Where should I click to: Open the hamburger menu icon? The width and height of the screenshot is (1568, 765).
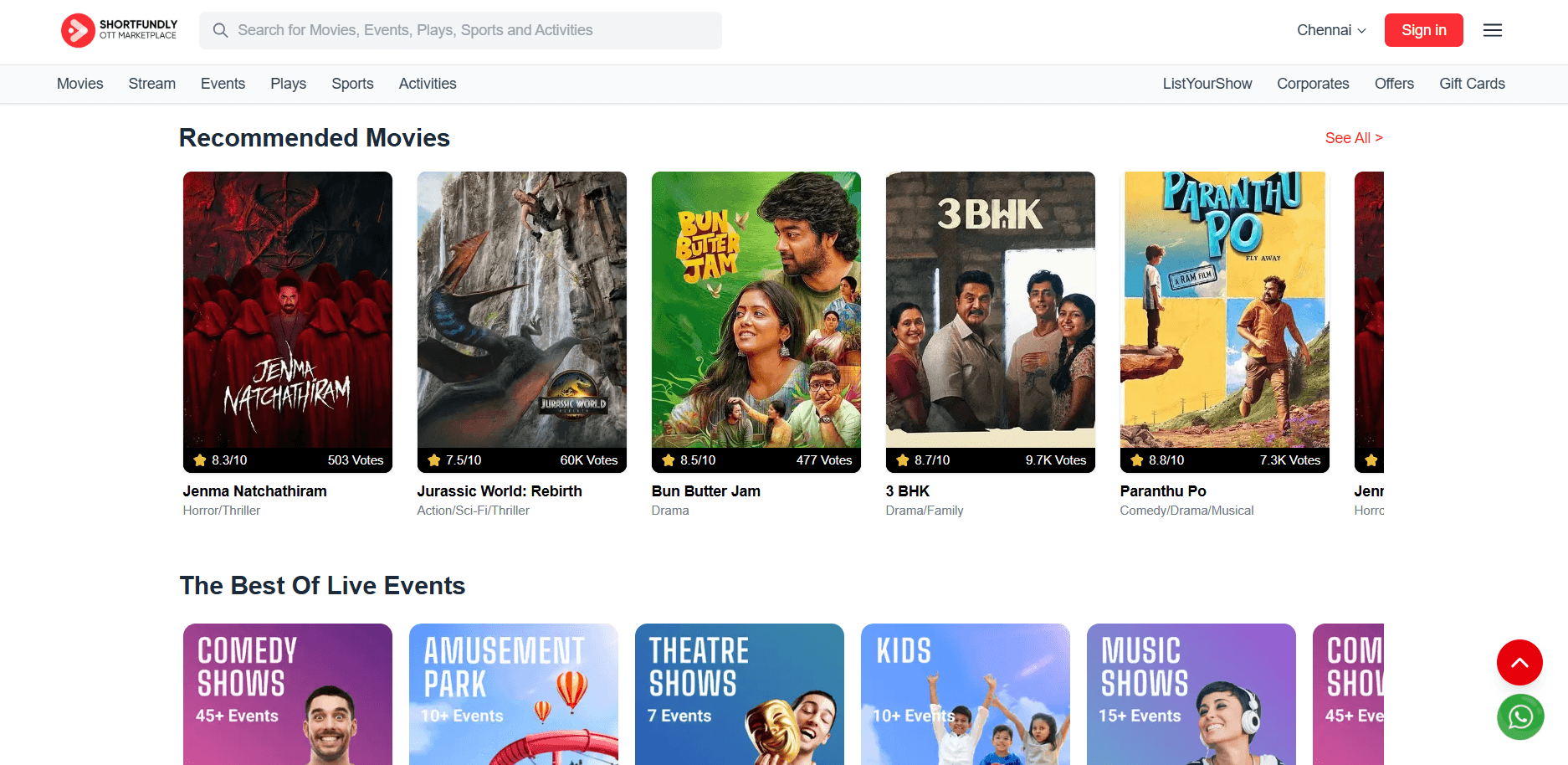(x=1492, y=30)
